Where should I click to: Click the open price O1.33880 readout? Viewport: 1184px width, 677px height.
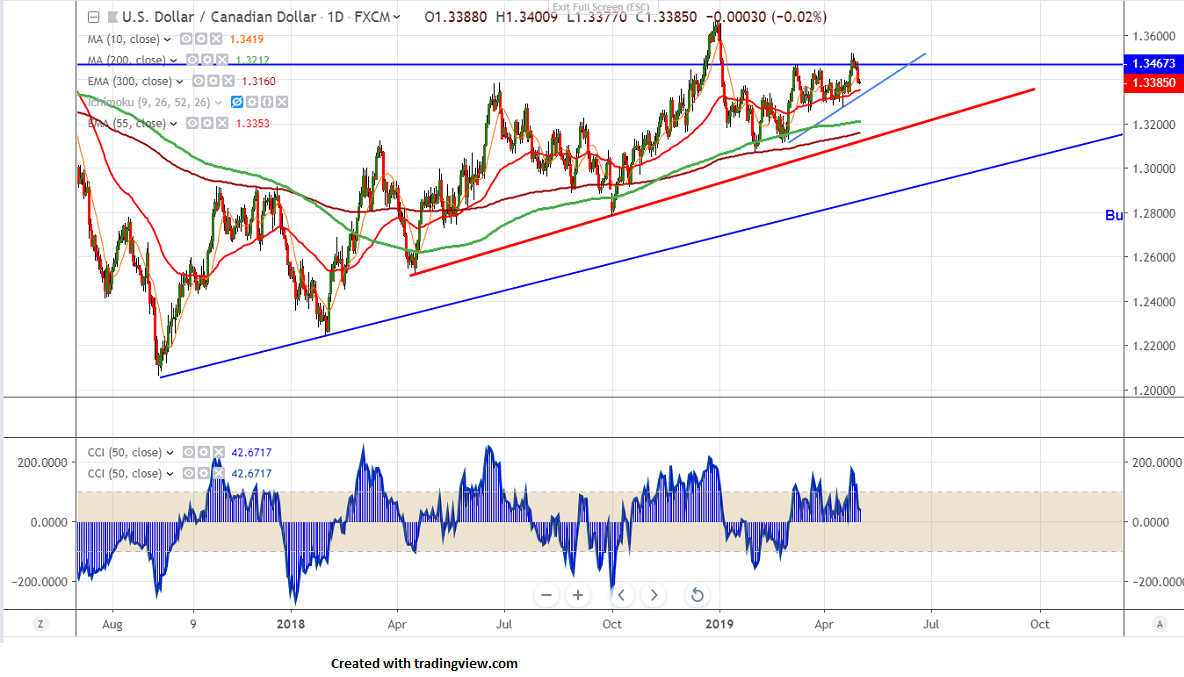tap(455, 17)
